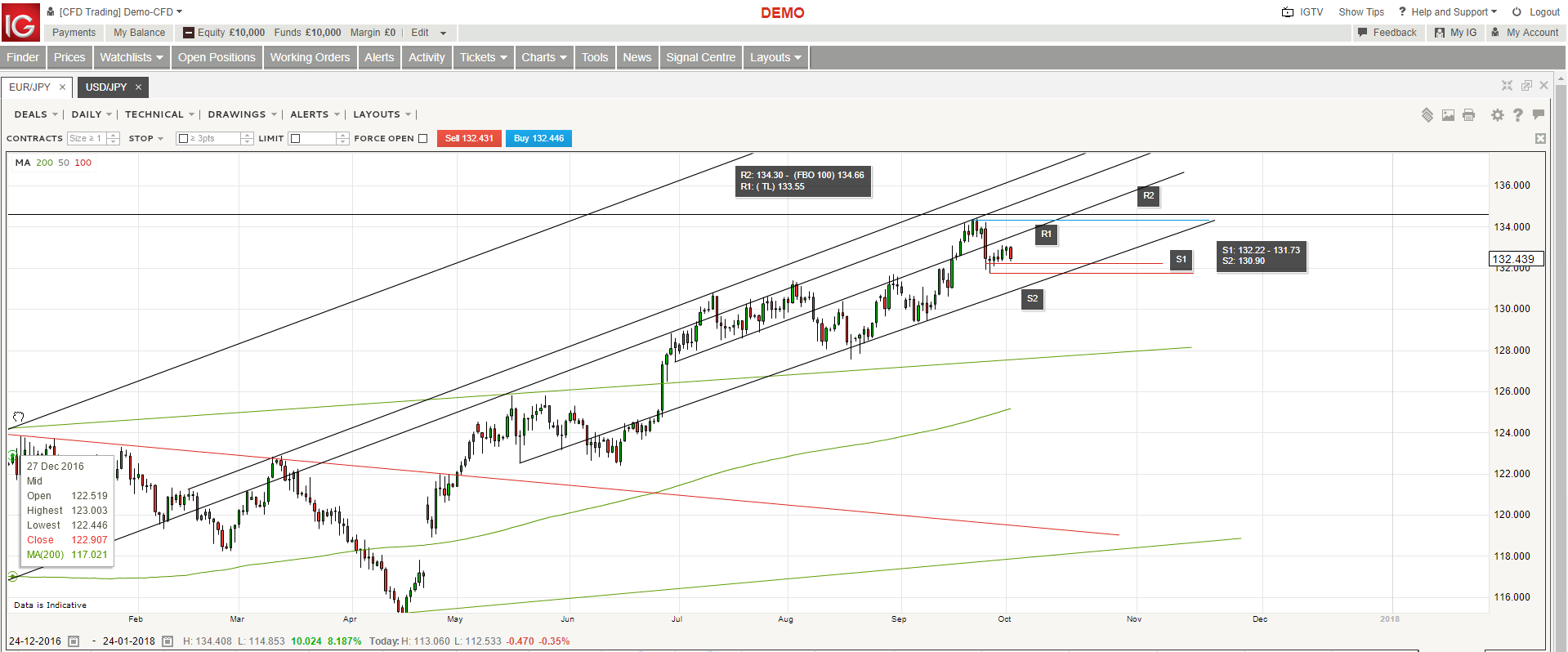Collapse the equity summary with minus icon
Screen dimensions: 1568x652
pyautogui.click(x=189, y=33)
